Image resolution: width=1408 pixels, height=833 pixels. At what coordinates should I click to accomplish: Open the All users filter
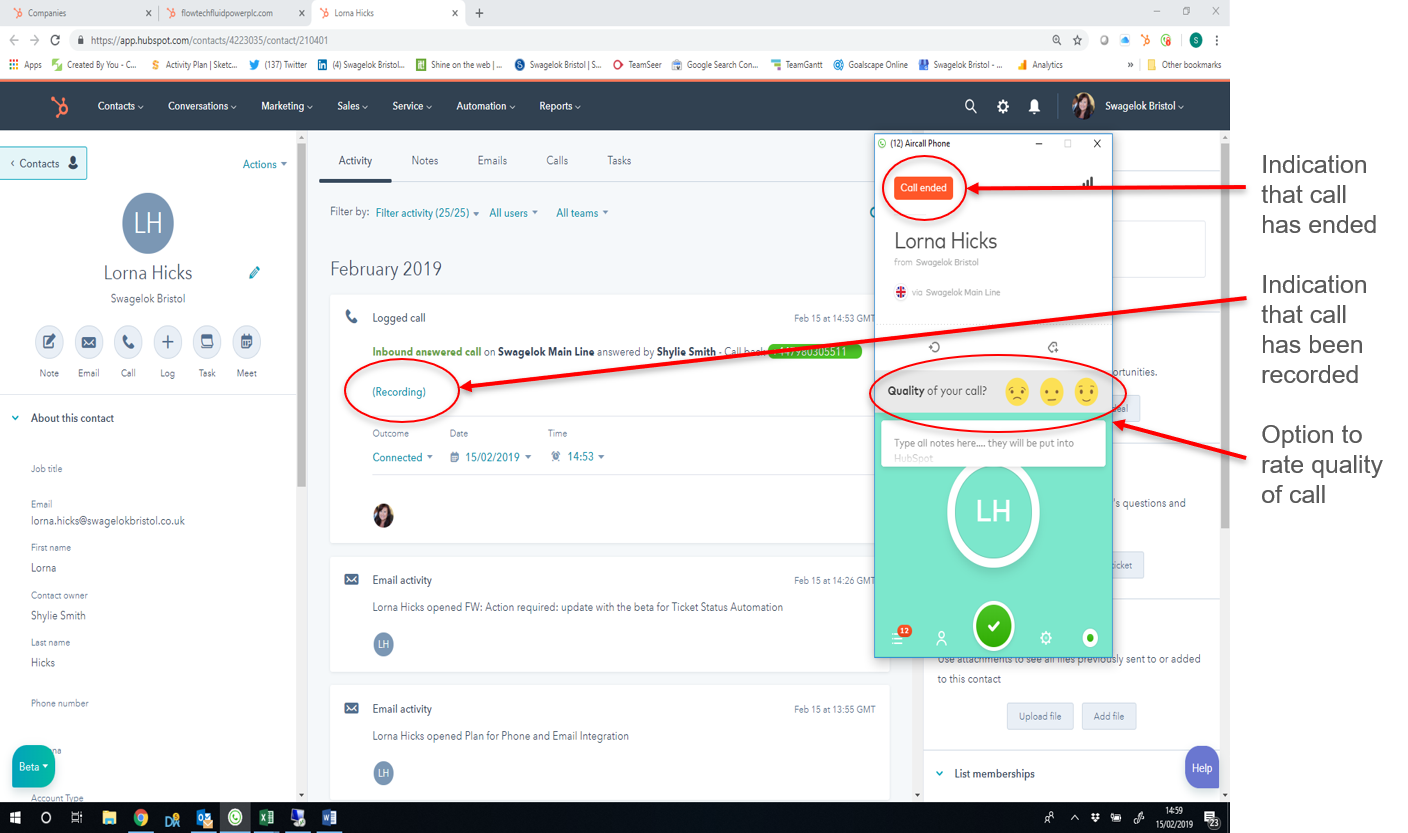pos(514,213)
